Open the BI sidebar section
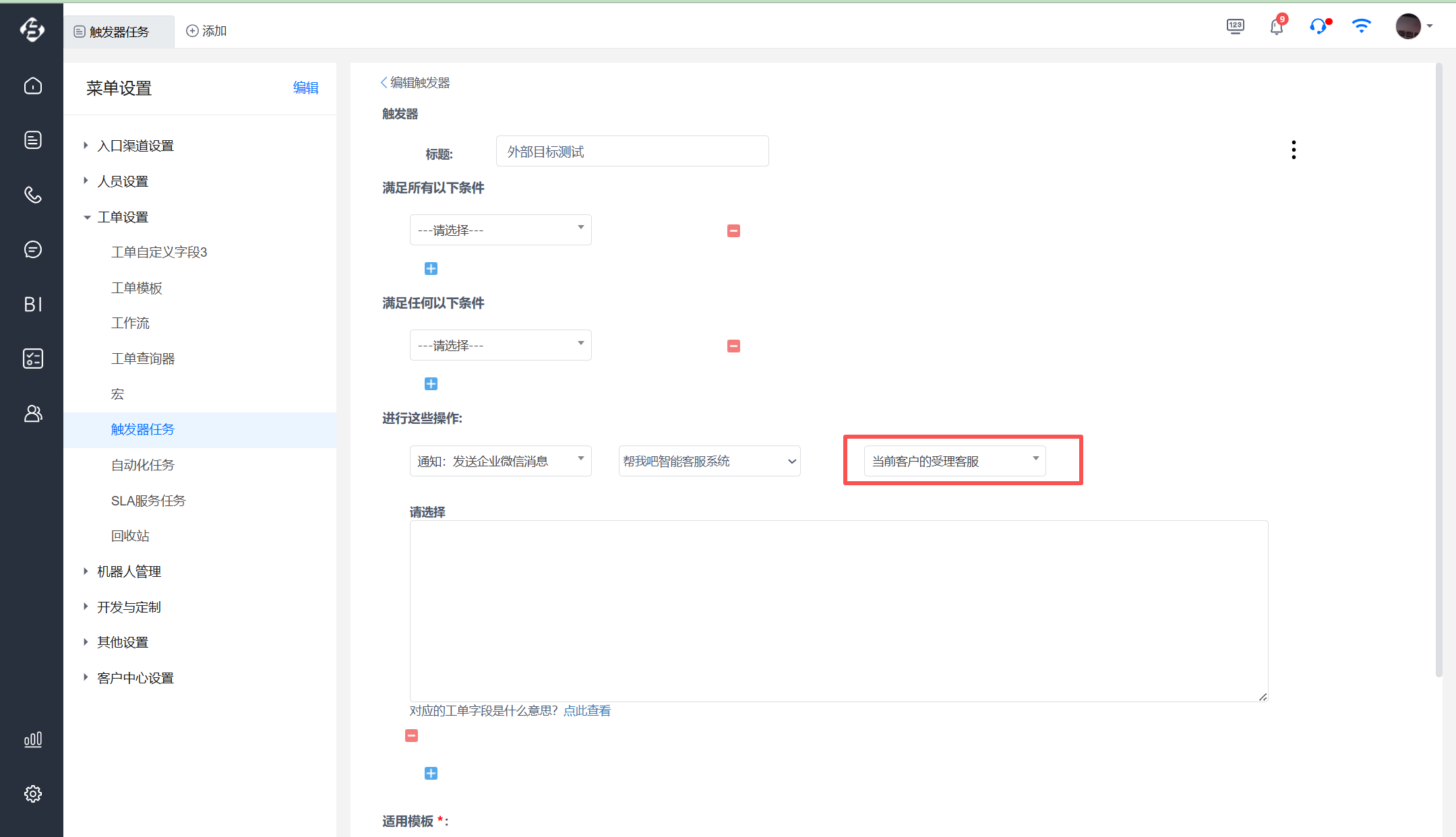The image size is (1456, 837). coord(32,304)
